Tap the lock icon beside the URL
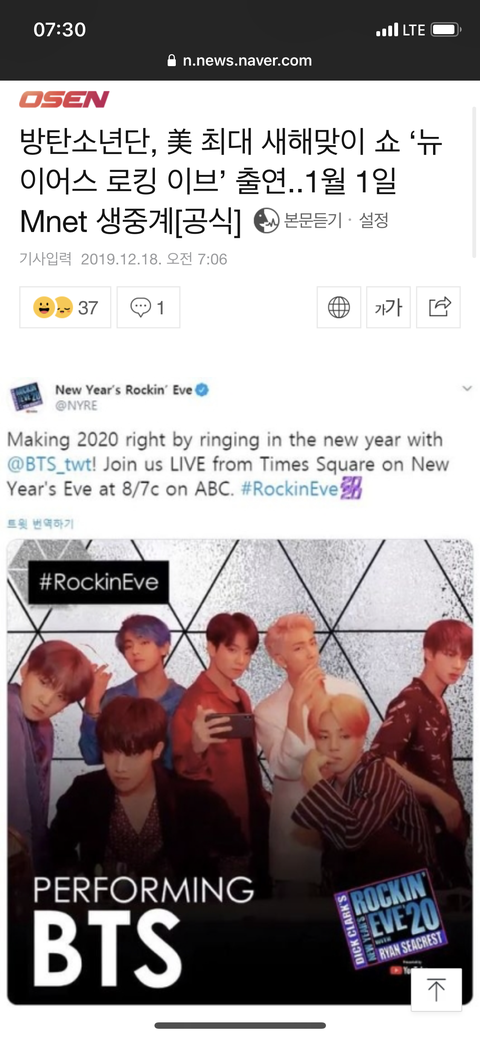Viewport: 480px width, 1039px height. (172, 61)
